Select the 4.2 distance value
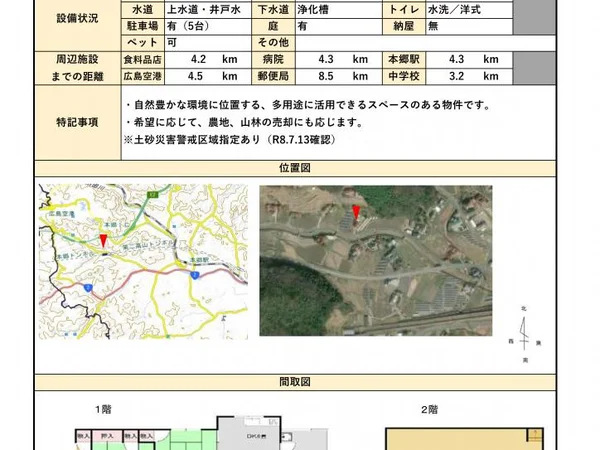Viewport: 600px width, 450px height. (198, 59)
